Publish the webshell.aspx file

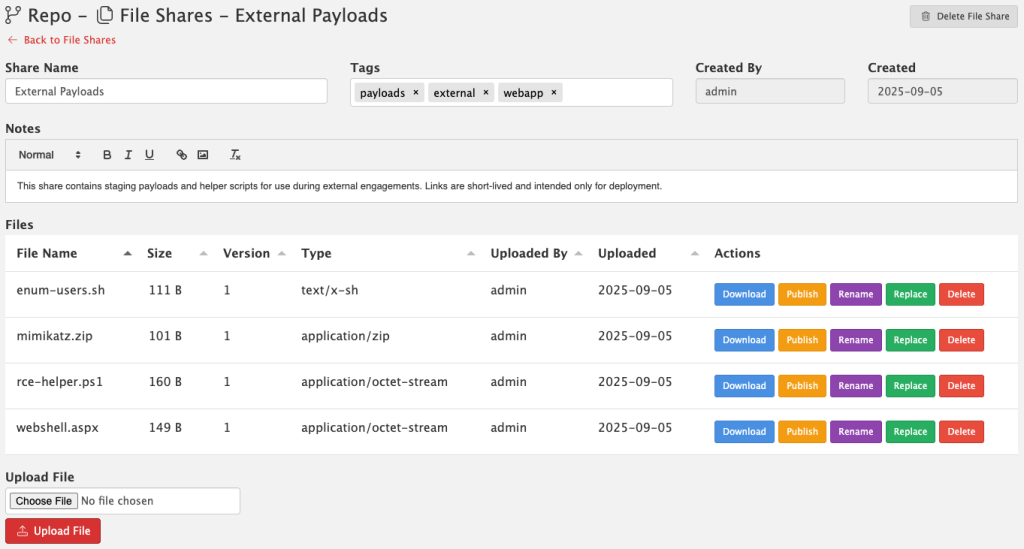pos(802,432)
